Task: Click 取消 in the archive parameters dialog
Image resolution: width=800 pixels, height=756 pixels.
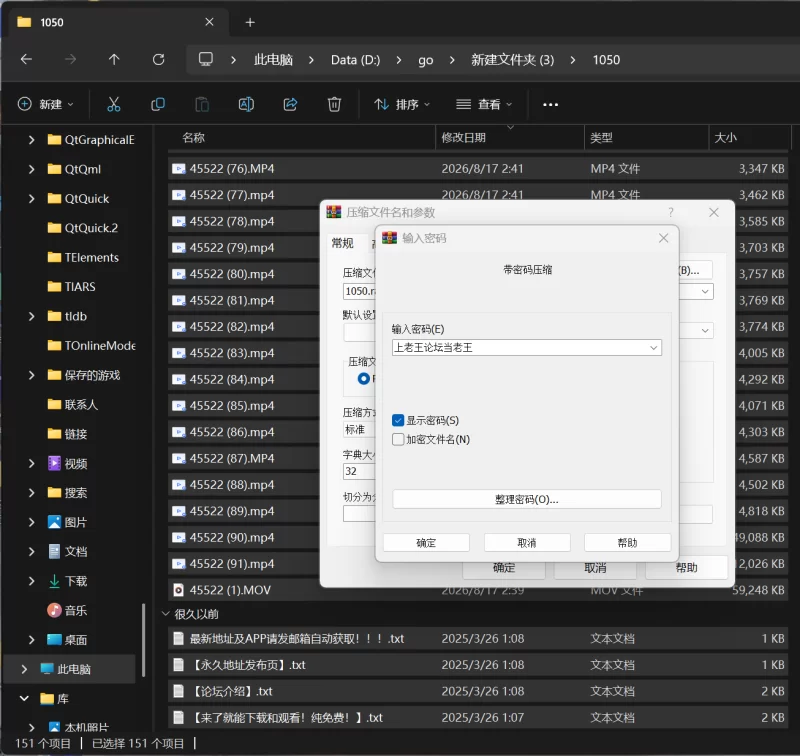Action: (595, 568)
